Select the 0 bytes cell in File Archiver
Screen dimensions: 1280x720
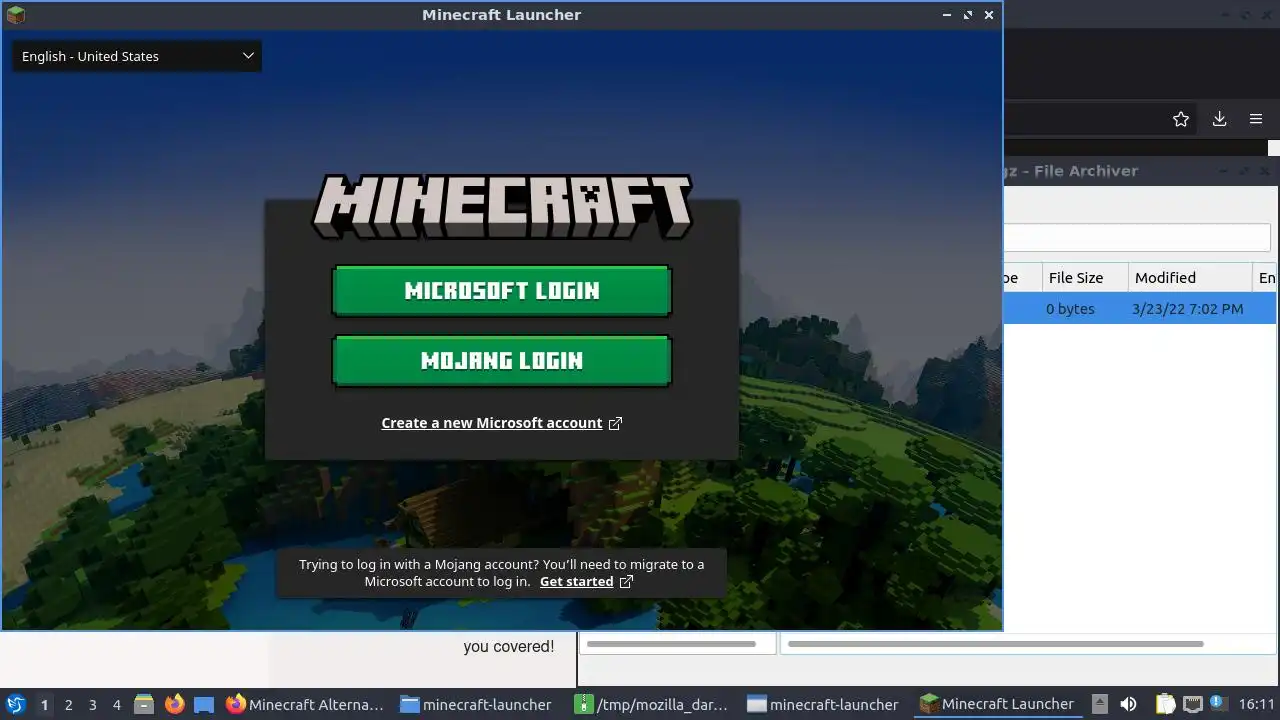tap(1070, 309)
